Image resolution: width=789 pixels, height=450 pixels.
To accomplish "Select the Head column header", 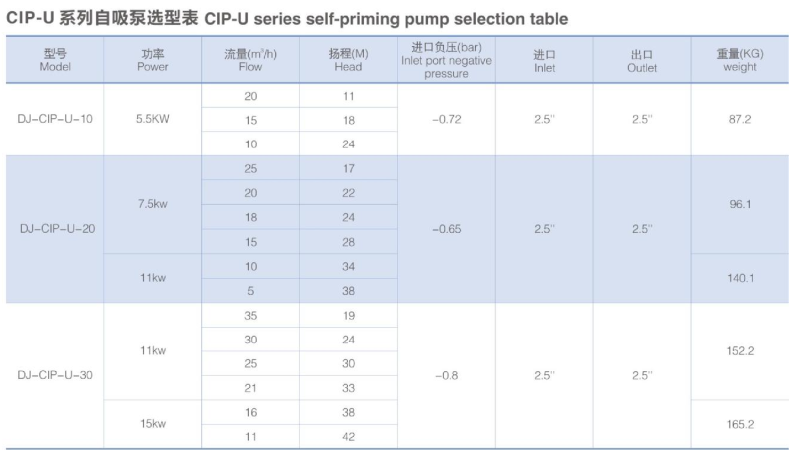I will pyautogui.click(x=348, y=60).
